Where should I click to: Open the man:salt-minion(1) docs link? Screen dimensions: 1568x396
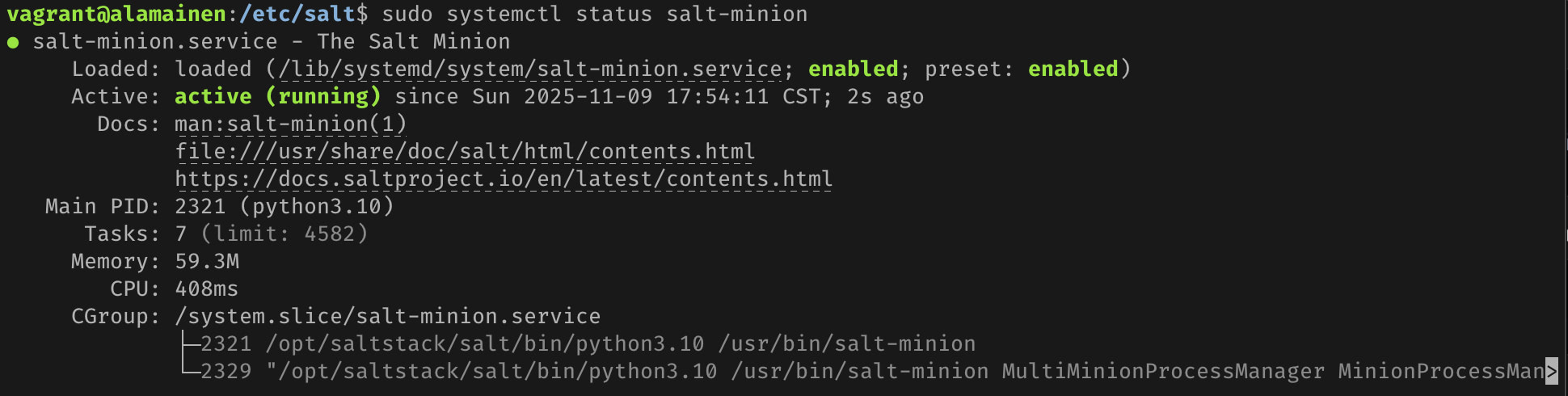click(290, 124)
